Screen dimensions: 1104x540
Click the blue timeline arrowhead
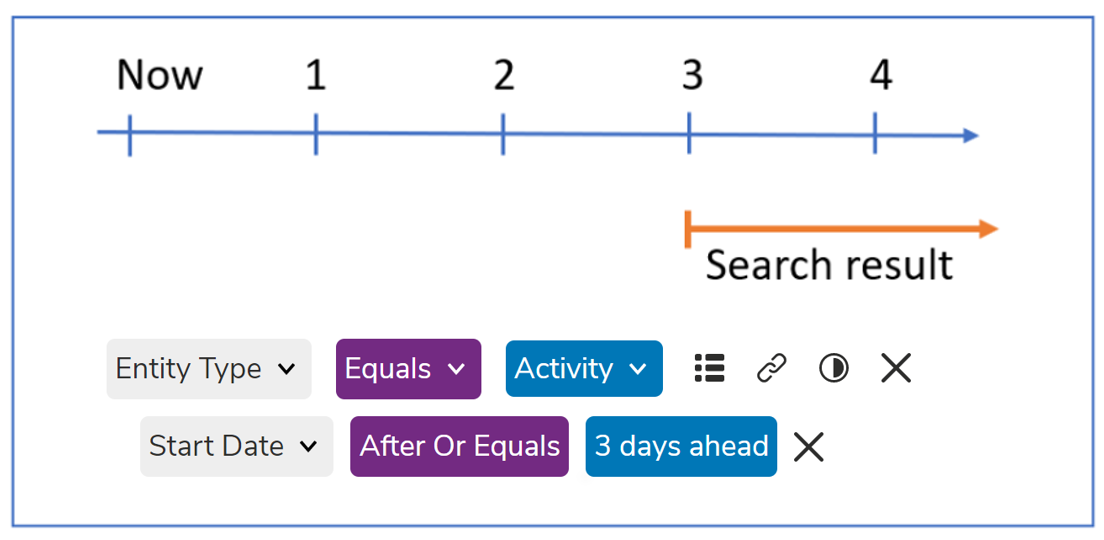970,135
